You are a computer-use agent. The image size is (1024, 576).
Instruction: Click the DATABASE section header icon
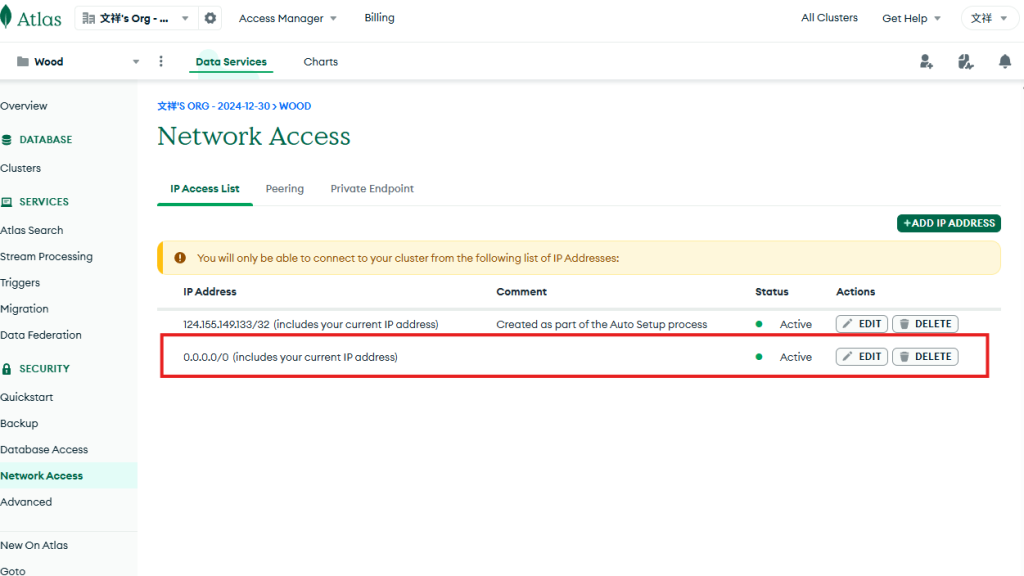7,139
